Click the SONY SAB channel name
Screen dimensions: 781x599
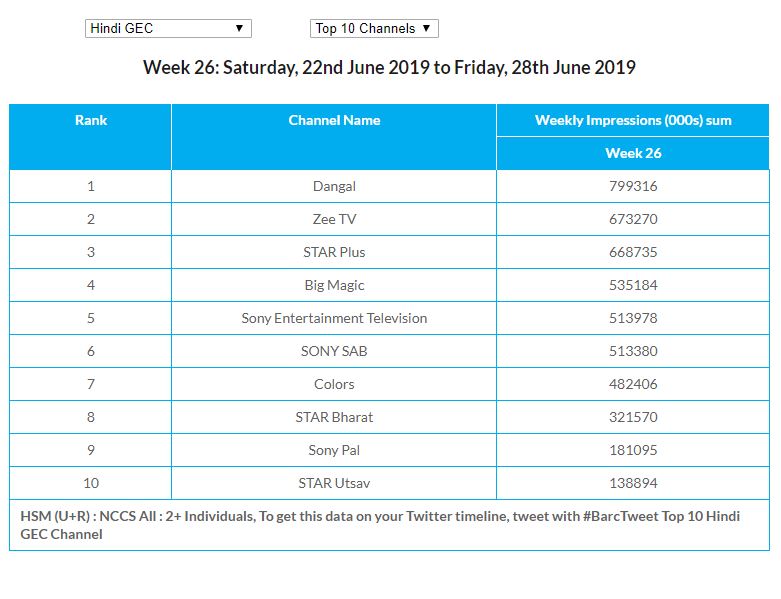tap(334, 351)
